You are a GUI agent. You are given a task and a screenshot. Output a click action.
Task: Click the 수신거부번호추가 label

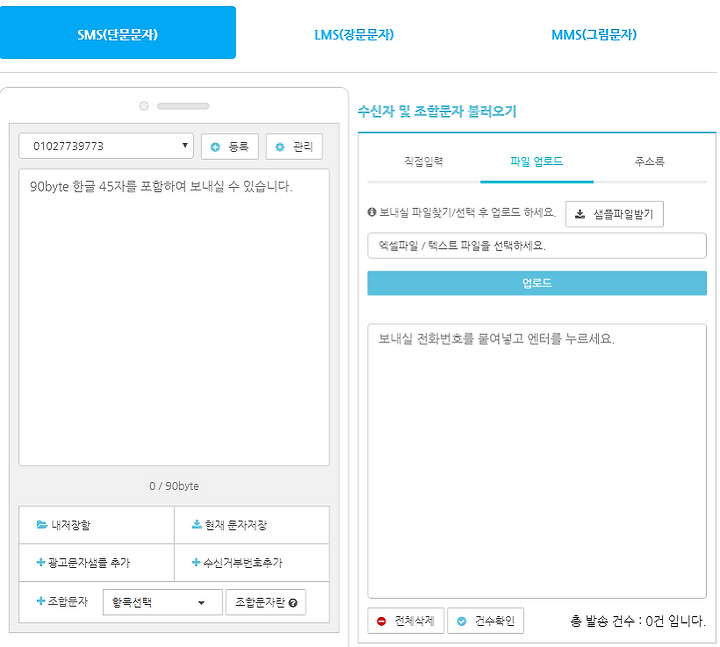(x=243, y=563)
